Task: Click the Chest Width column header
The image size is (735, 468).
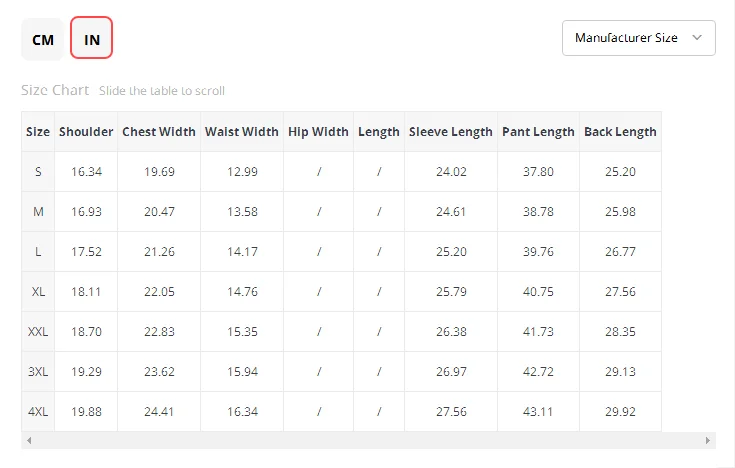Action: [159, 131]
